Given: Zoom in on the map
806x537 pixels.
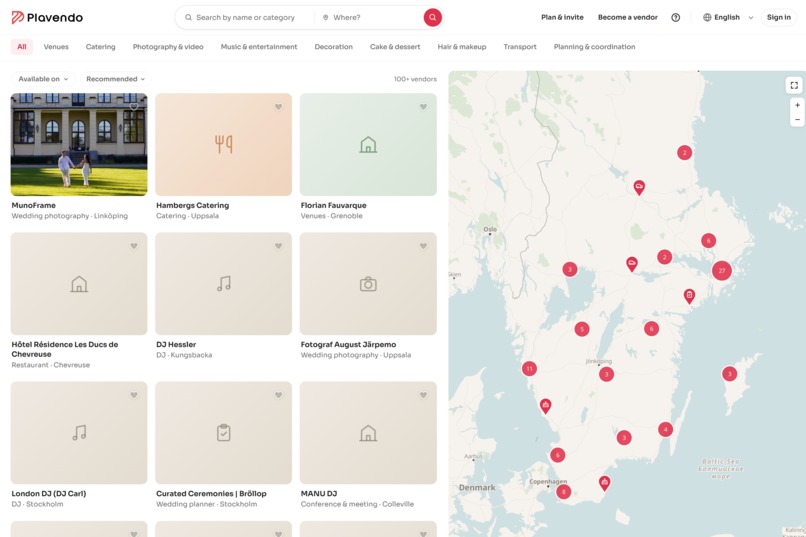Looking at the screenshot, I should tap(797, 105).
